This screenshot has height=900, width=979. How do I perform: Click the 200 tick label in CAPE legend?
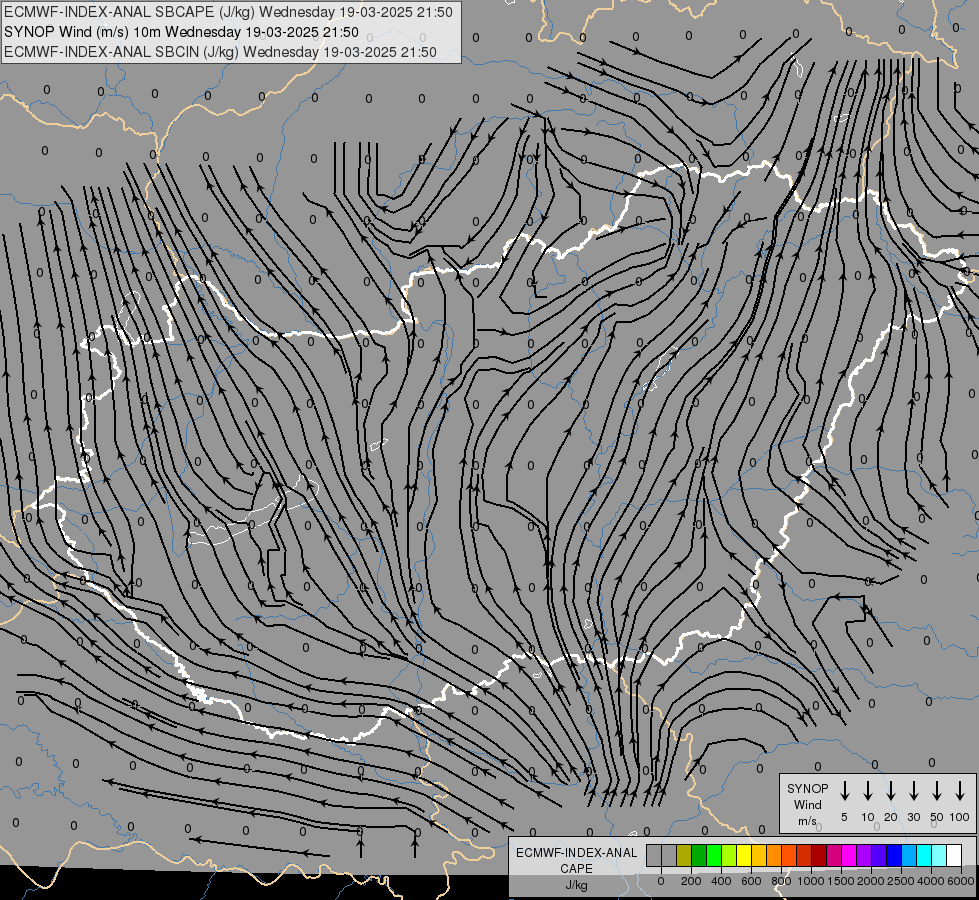691,881
